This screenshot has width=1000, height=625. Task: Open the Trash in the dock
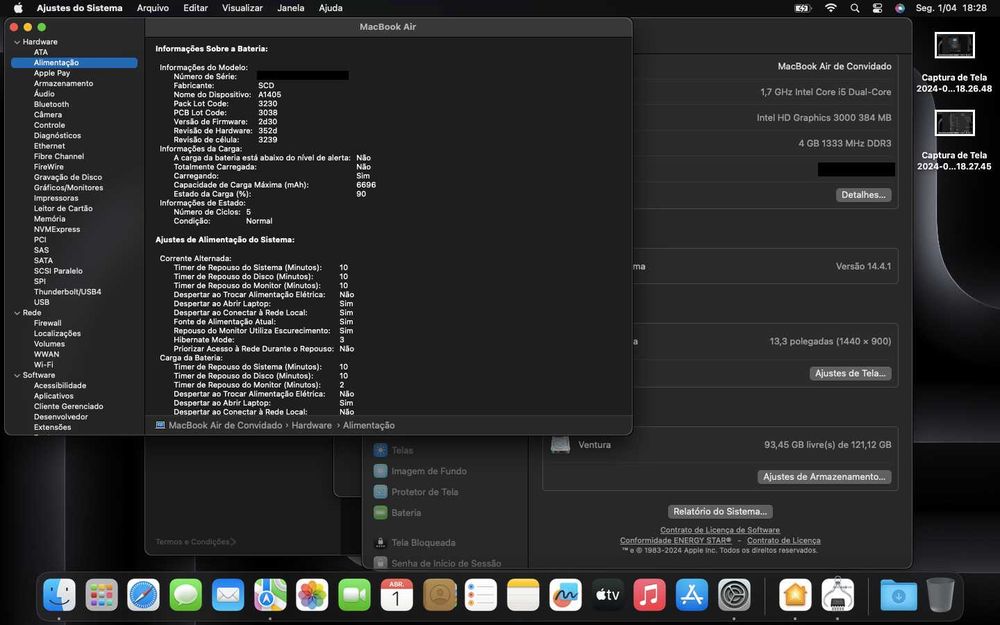click(x=941, y=595)
